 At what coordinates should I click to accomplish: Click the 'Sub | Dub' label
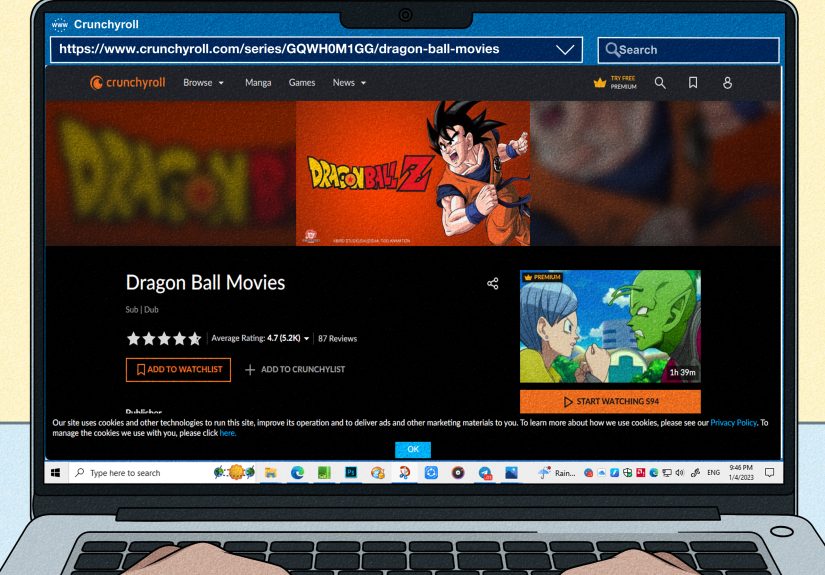point(142,309)
